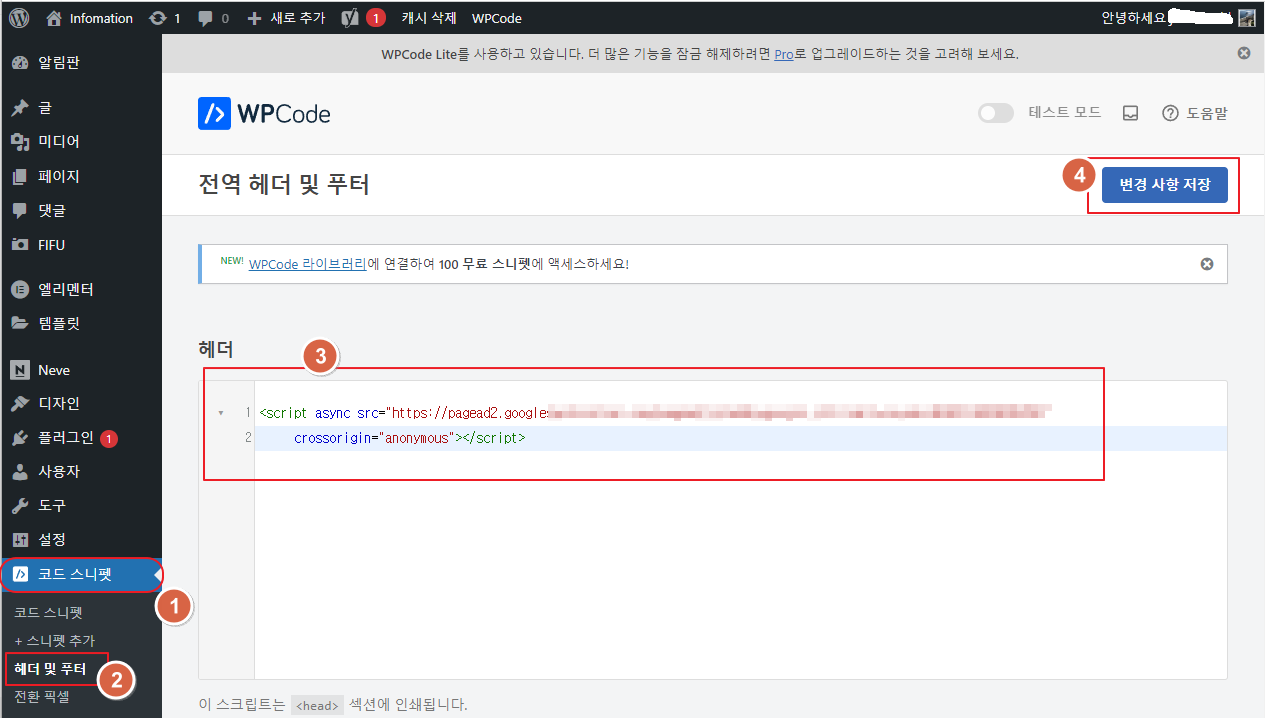1265x718 pixels.
Task: Click the 코드 스니펫 code icon
Action: (x=20, y=574)
